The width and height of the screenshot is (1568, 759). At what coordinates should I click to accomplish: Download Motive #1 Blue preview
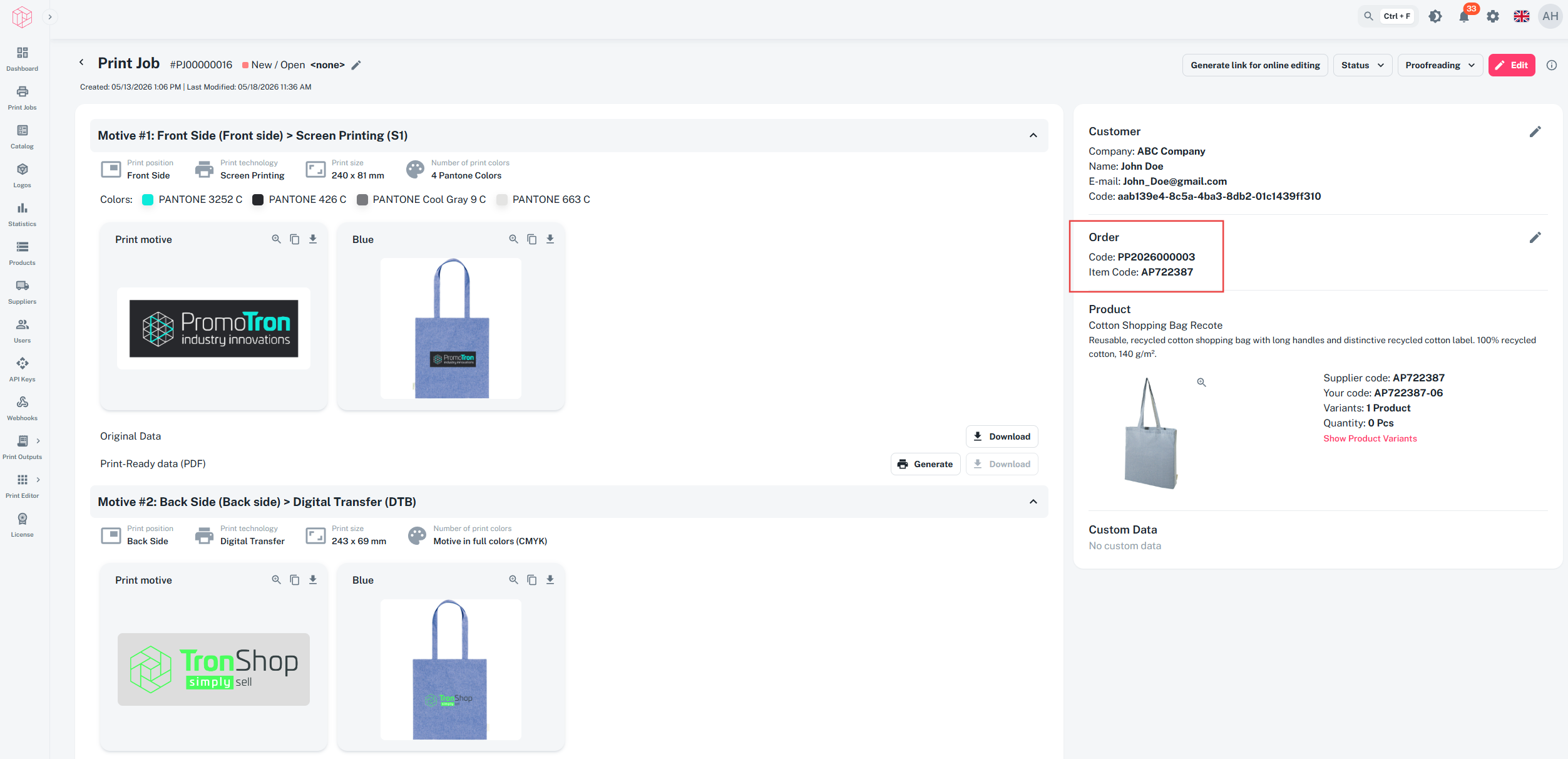tap(550, 239)
